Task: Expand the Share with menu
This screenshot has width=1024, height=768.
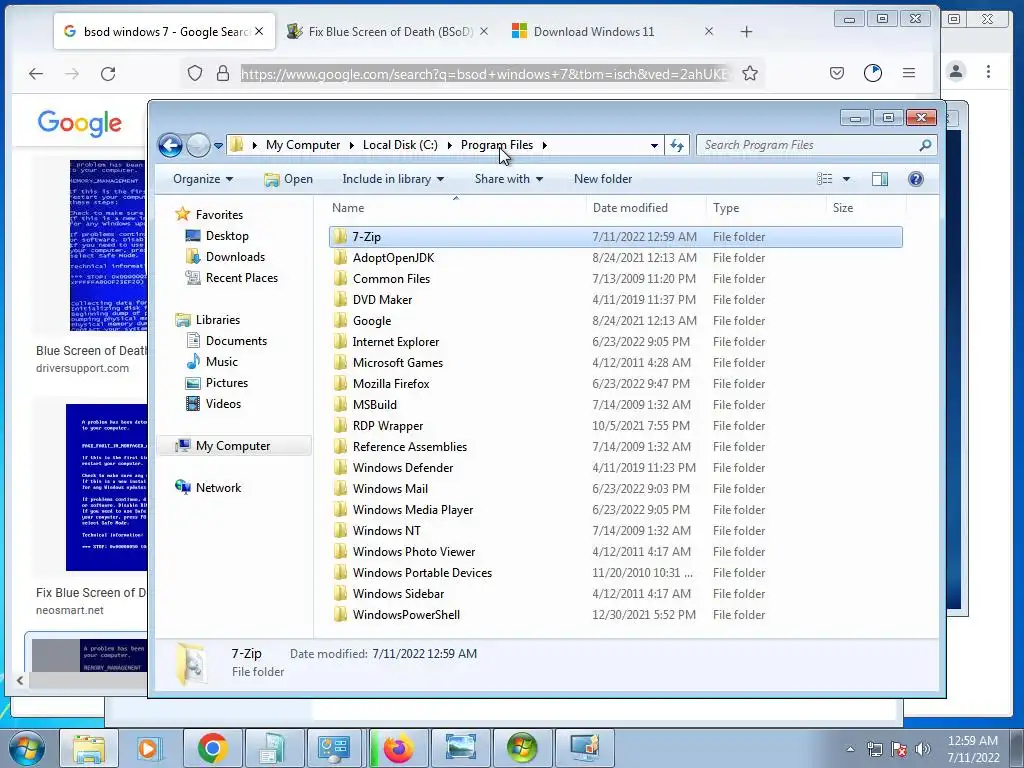Action: click(509, 179)
